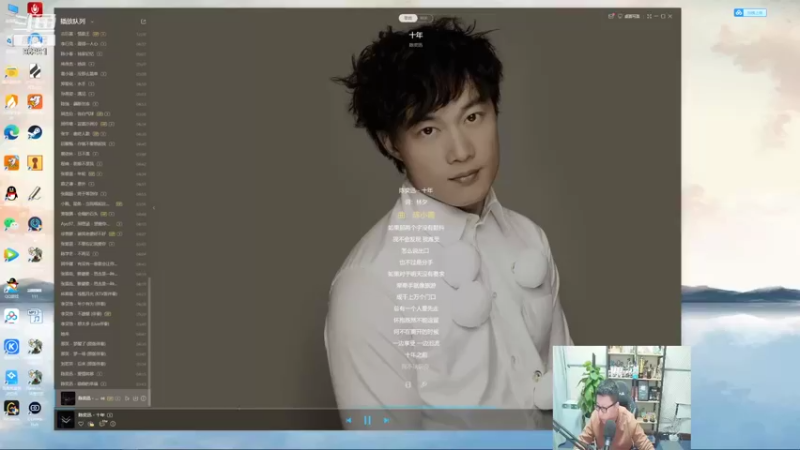Open the red microphone desktop app
The height and width of the screenshot is (450, 800).
[x=35, y=9]
